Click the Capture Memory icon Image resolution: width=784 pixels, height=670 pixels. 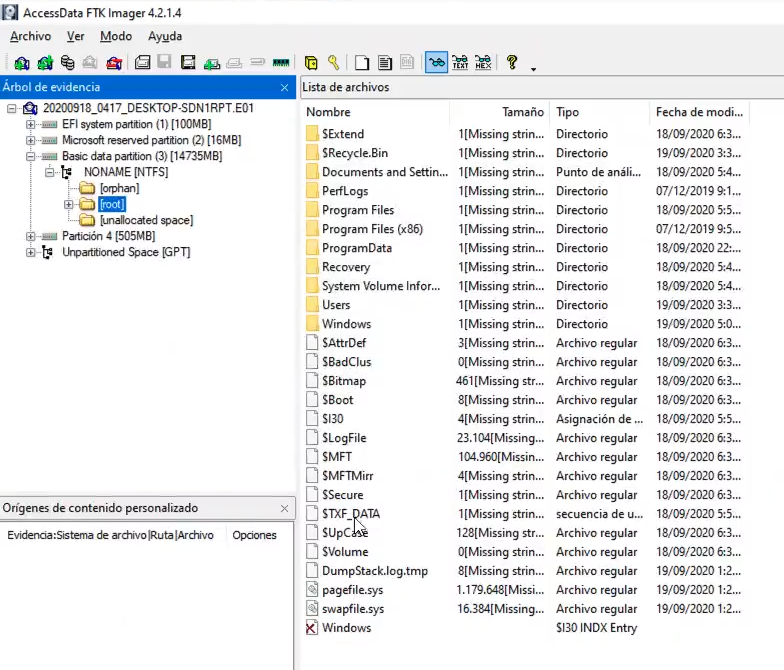pos(281,63)
